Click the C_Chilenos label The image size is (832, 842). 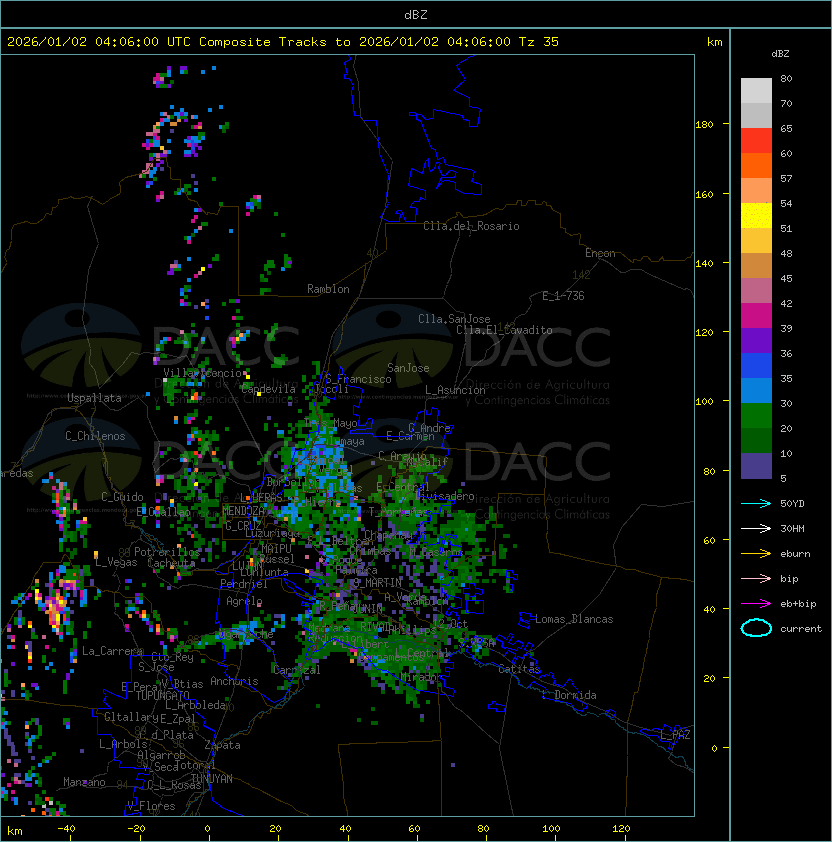[95, 436]
